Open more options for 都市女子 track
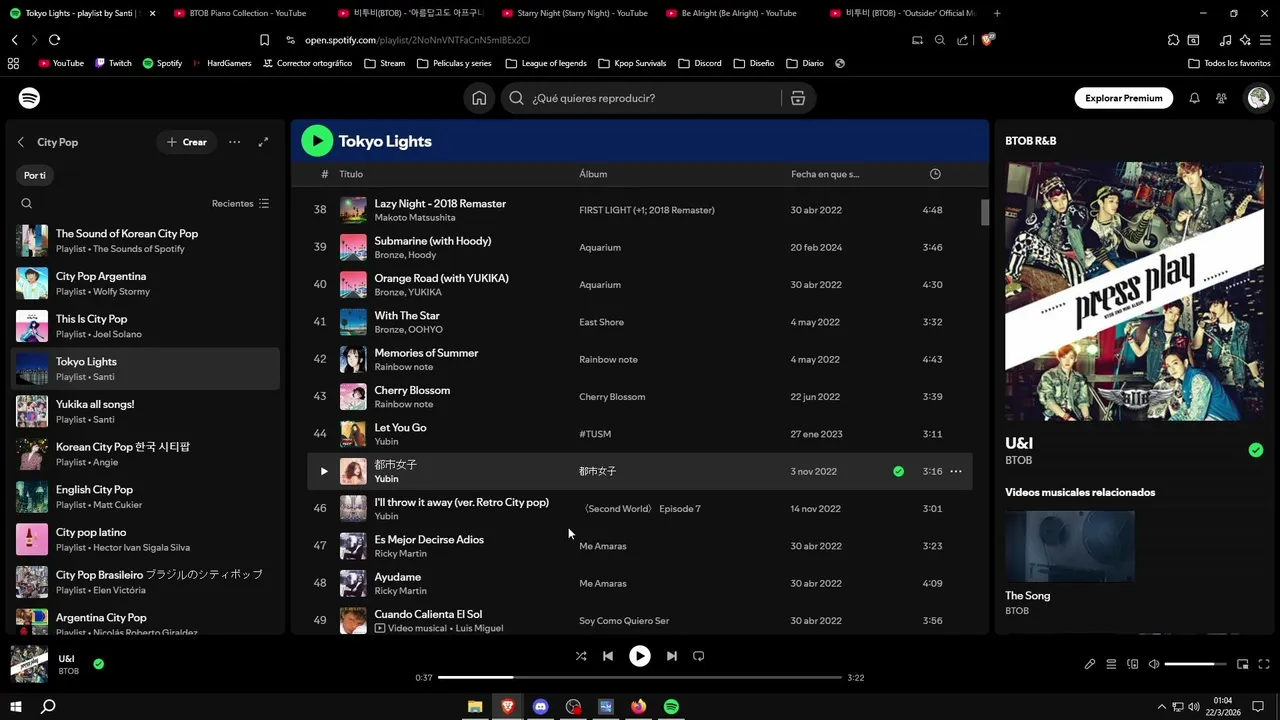Screen dimensions: 1280x720 (x=956, y=471)
